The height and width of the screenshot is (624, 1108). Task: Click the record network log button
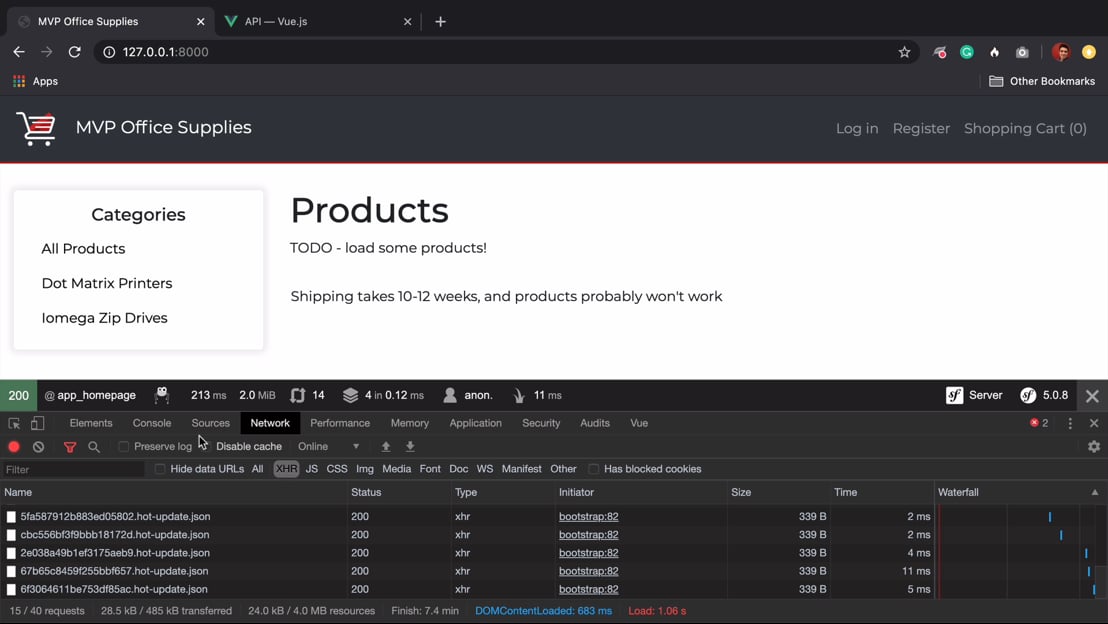click(x=14, y=447)
